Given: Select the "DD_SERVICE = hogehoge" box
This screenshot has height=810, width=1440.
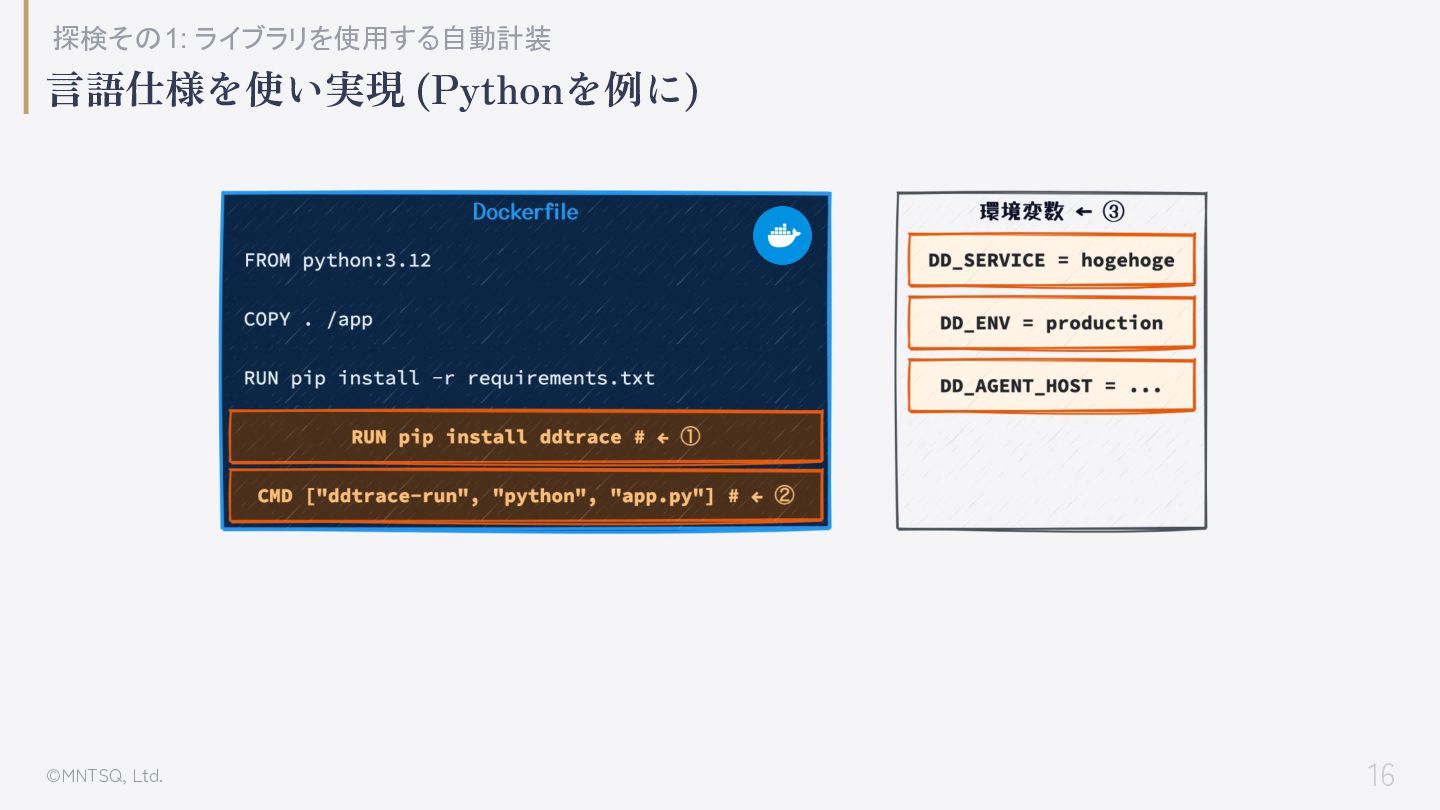Looking at the screenshot, I should pos(1051,260).
